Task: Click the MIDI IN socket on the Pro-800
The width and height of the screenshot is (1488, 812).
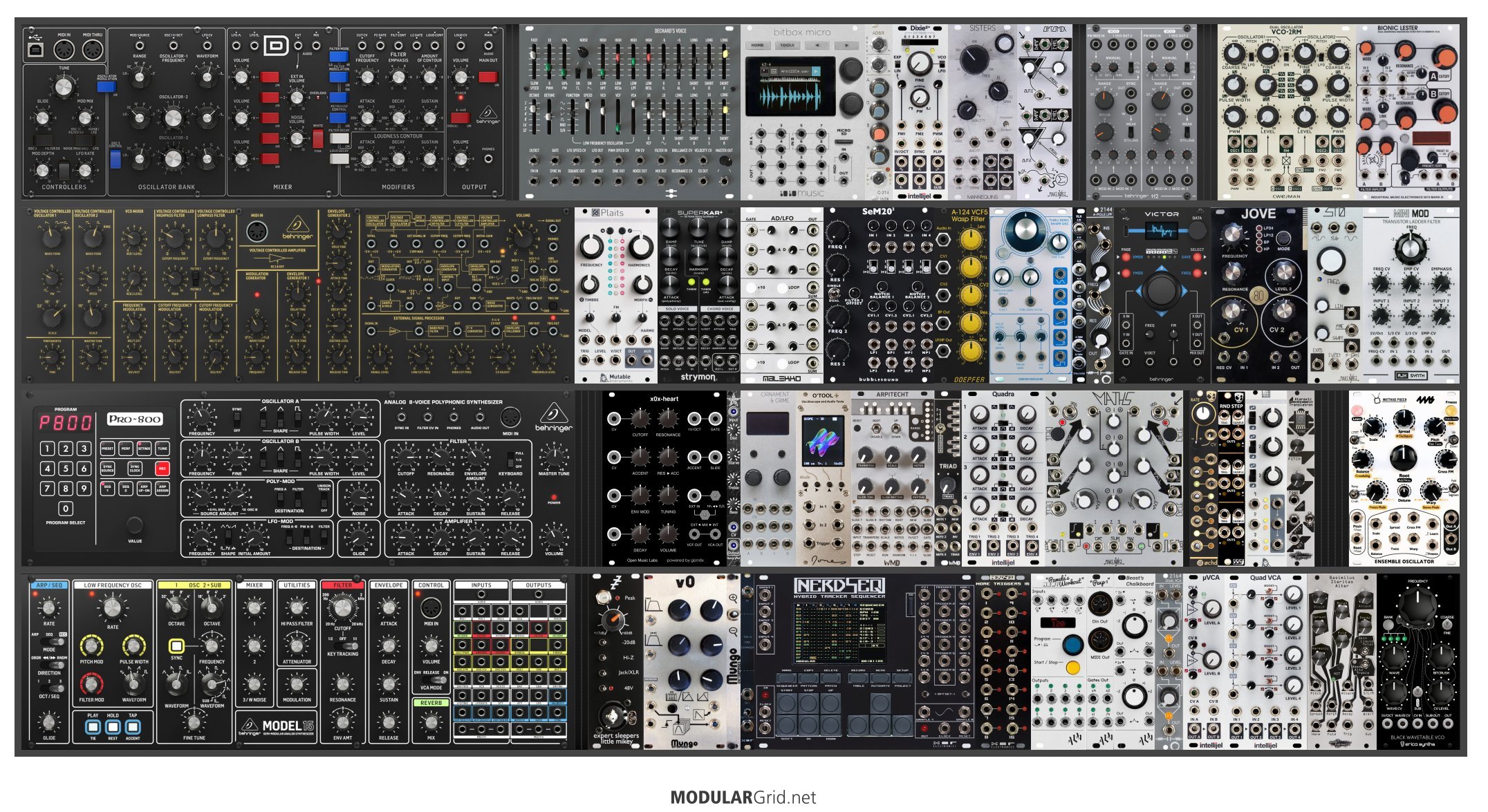Action: tap(510, 417)
